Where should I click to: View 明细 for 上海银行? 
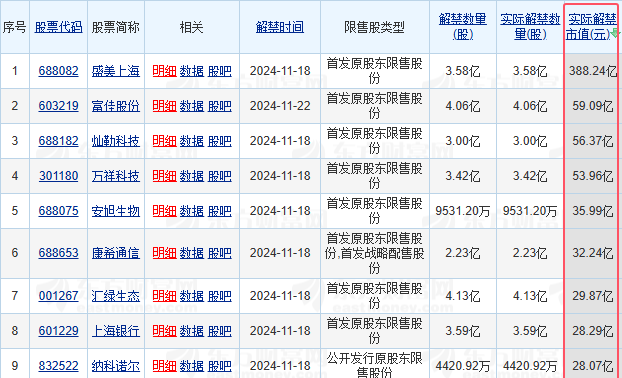point(164,330)
